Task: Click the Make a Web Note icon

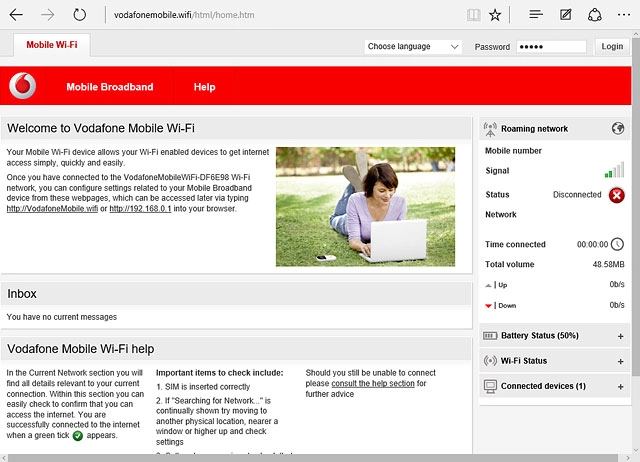Action: coord(566,15)
